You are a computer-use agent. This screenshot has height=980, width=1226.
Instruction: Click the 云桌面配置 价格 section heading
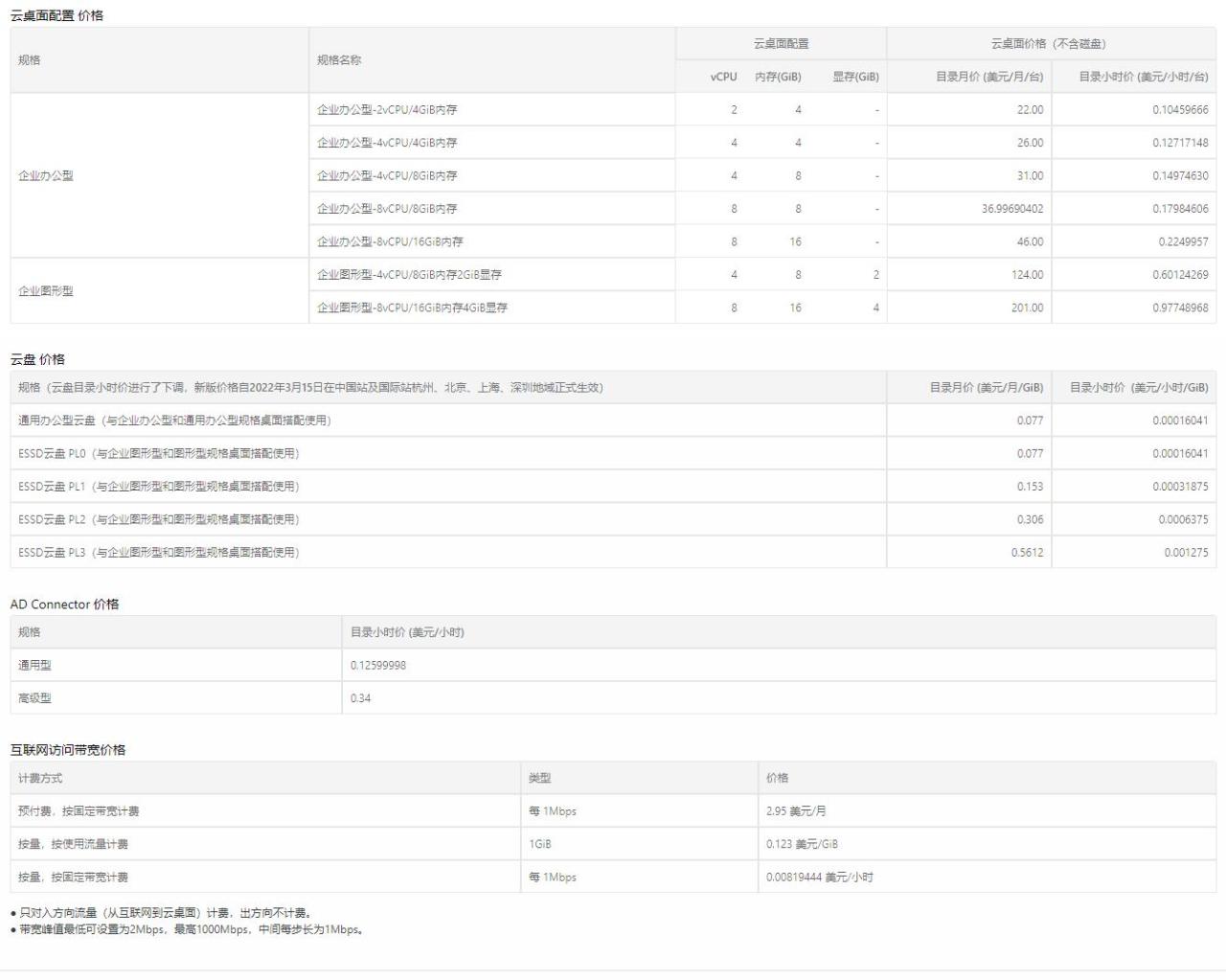click(x=57, y=15)
